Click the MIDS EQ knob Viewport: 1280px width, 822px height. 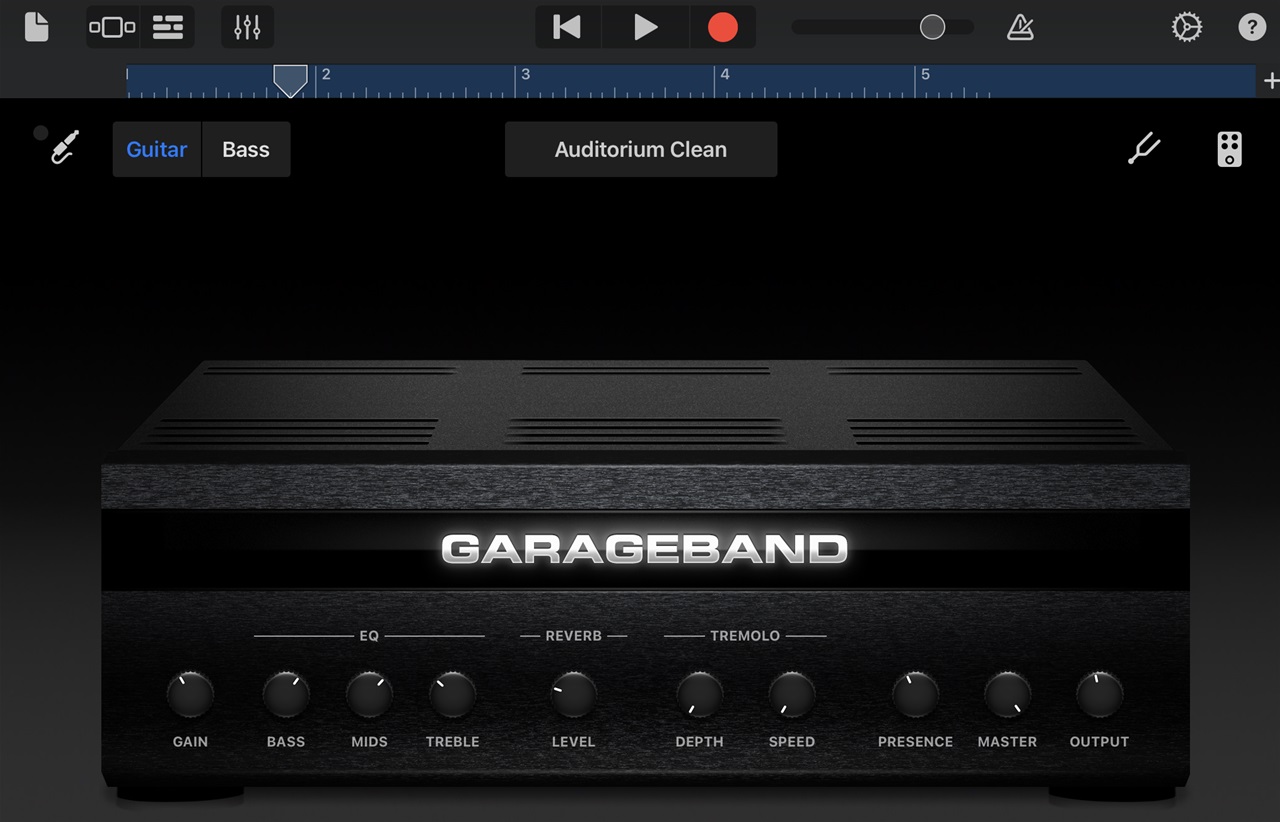click(x=369, y=695)
